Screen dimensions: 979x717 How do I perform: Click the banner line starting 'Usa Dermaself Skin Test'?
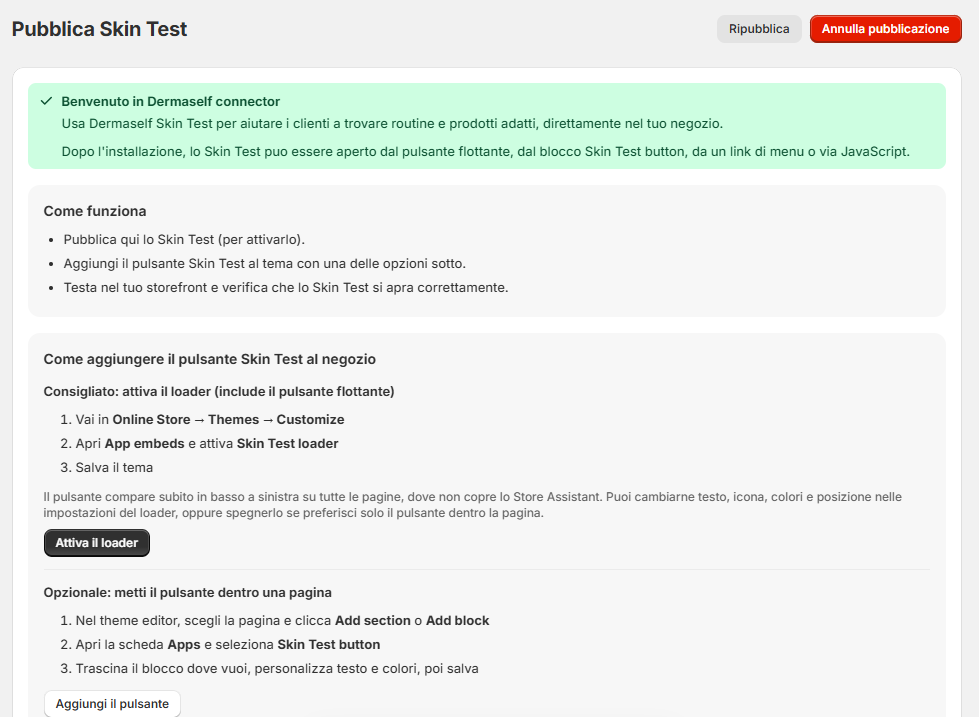pyautogui.click(x=392, y=124)
